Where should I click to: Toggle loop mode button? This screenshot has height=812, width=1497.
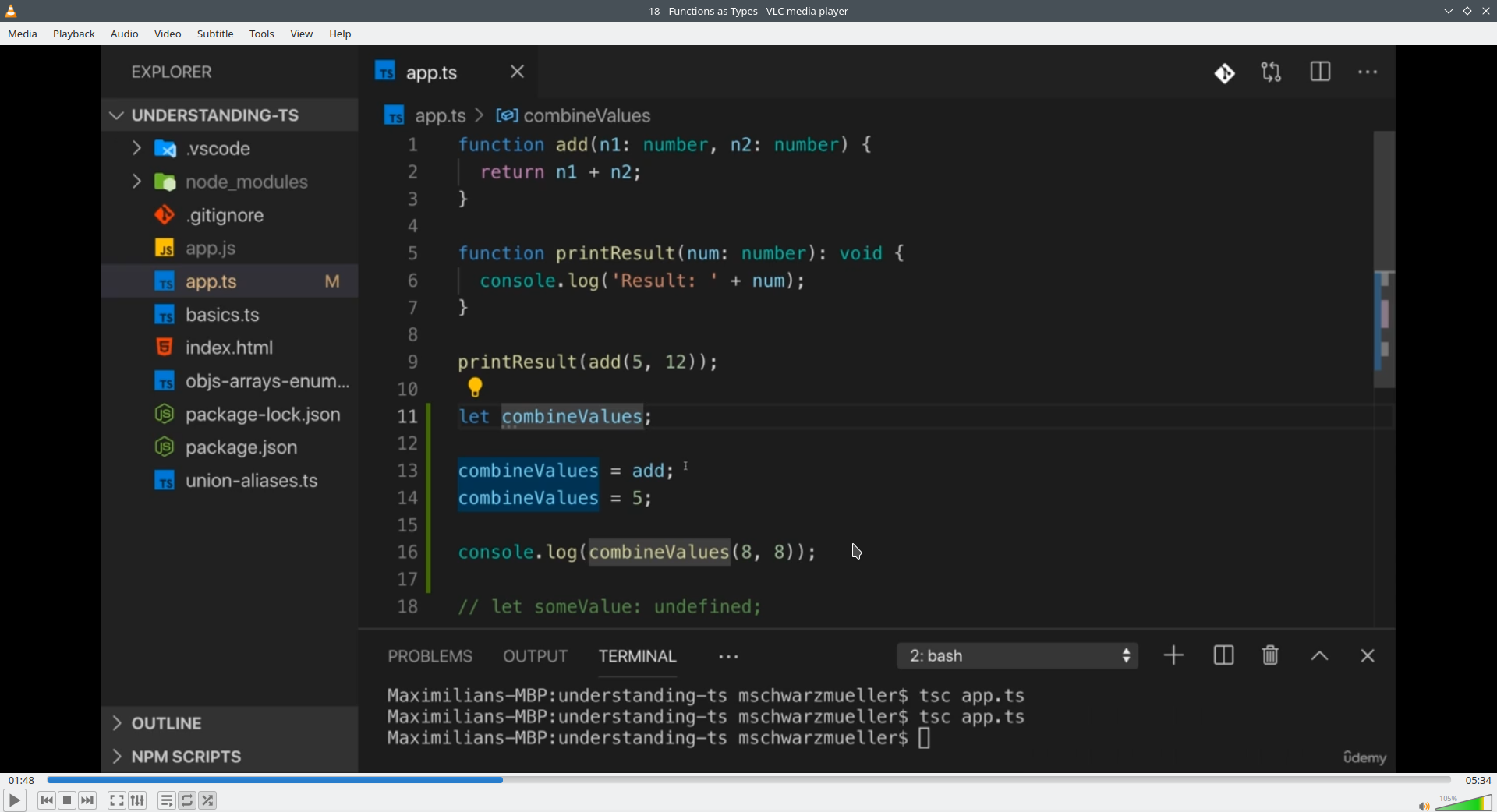tap(187, 800)
